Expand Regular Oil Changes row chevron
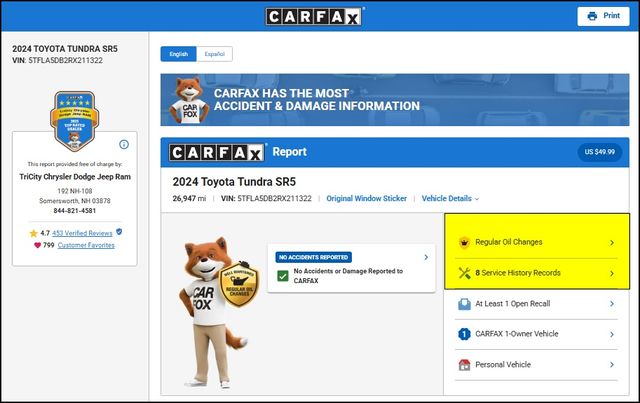This screenshot has width=640, height=403. (x=612, y=243)
